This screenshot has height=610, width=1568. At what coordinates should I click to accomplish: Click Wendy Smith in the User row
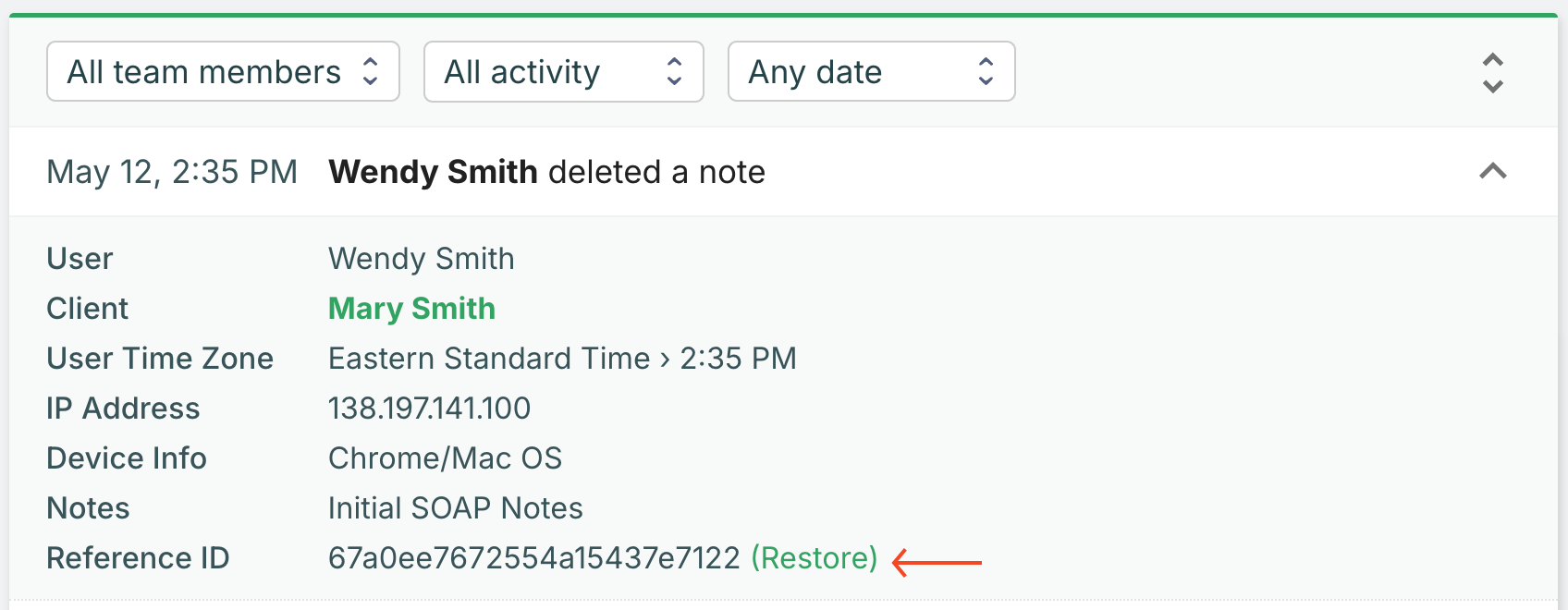(x=421, y=259)
